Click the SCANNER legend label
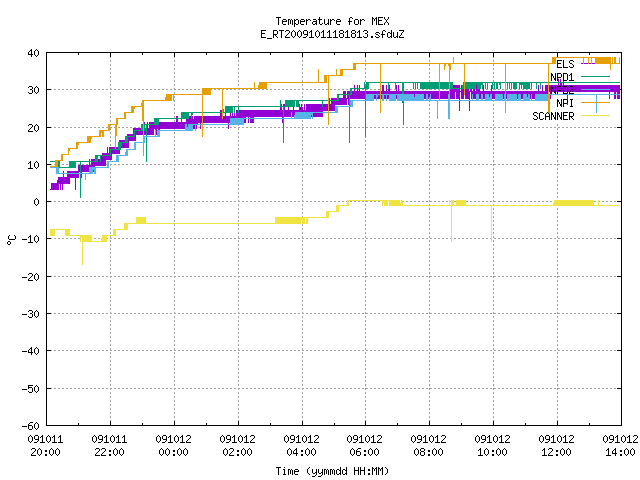This screenshot has width=640, height=480. click(x=553, y=116)
